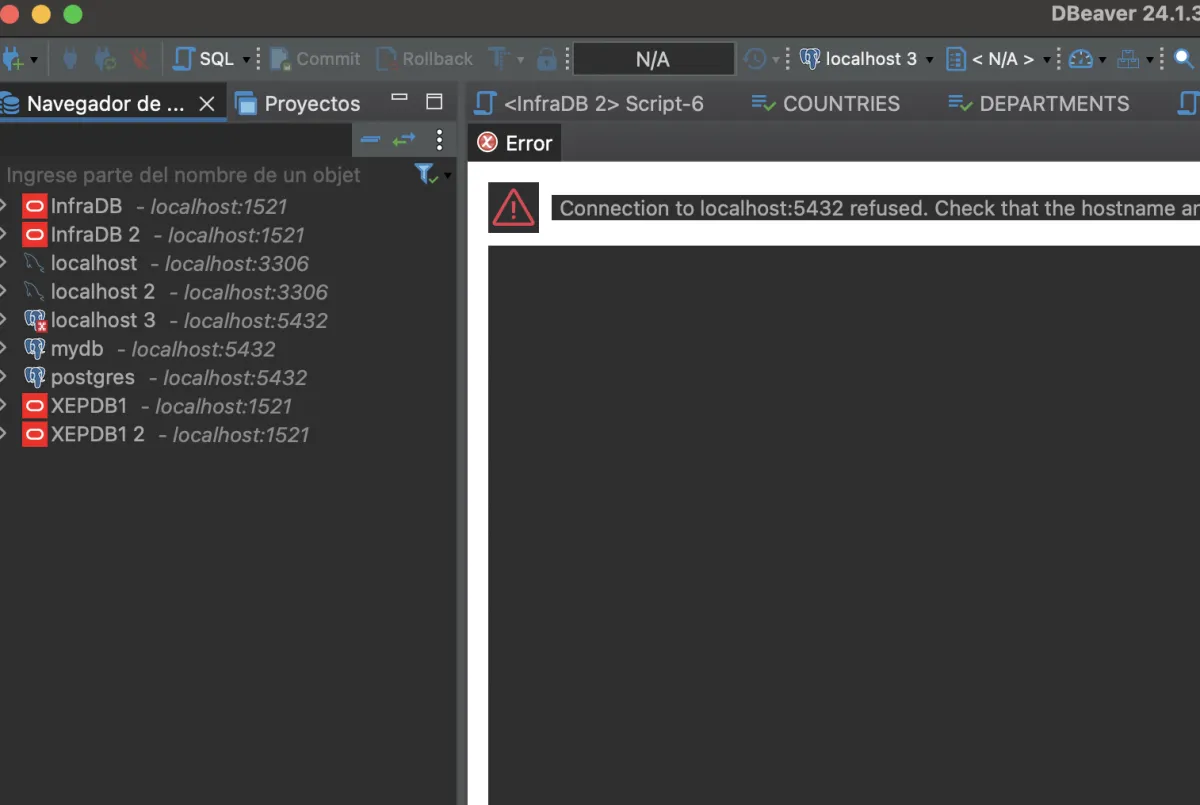
Task: Click the N/A field in the toolbar
Action: click(x=653, y=59)
